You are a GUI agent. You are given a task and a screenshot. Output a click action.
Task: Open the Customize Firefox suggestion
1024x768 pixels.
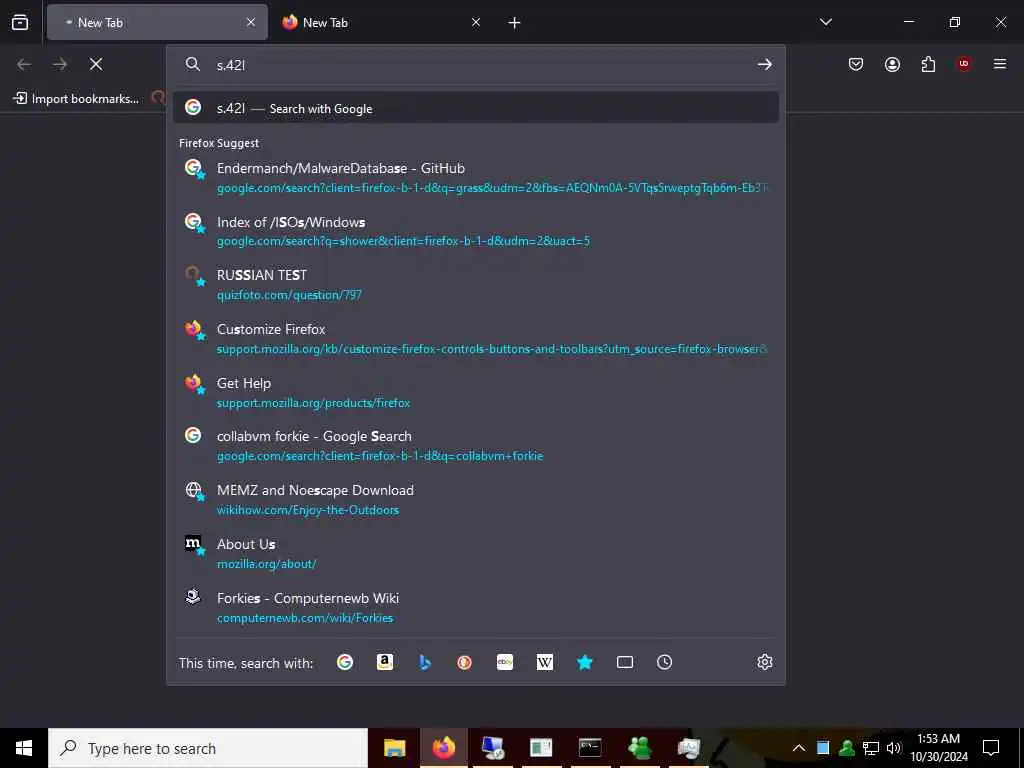(476, 339)
